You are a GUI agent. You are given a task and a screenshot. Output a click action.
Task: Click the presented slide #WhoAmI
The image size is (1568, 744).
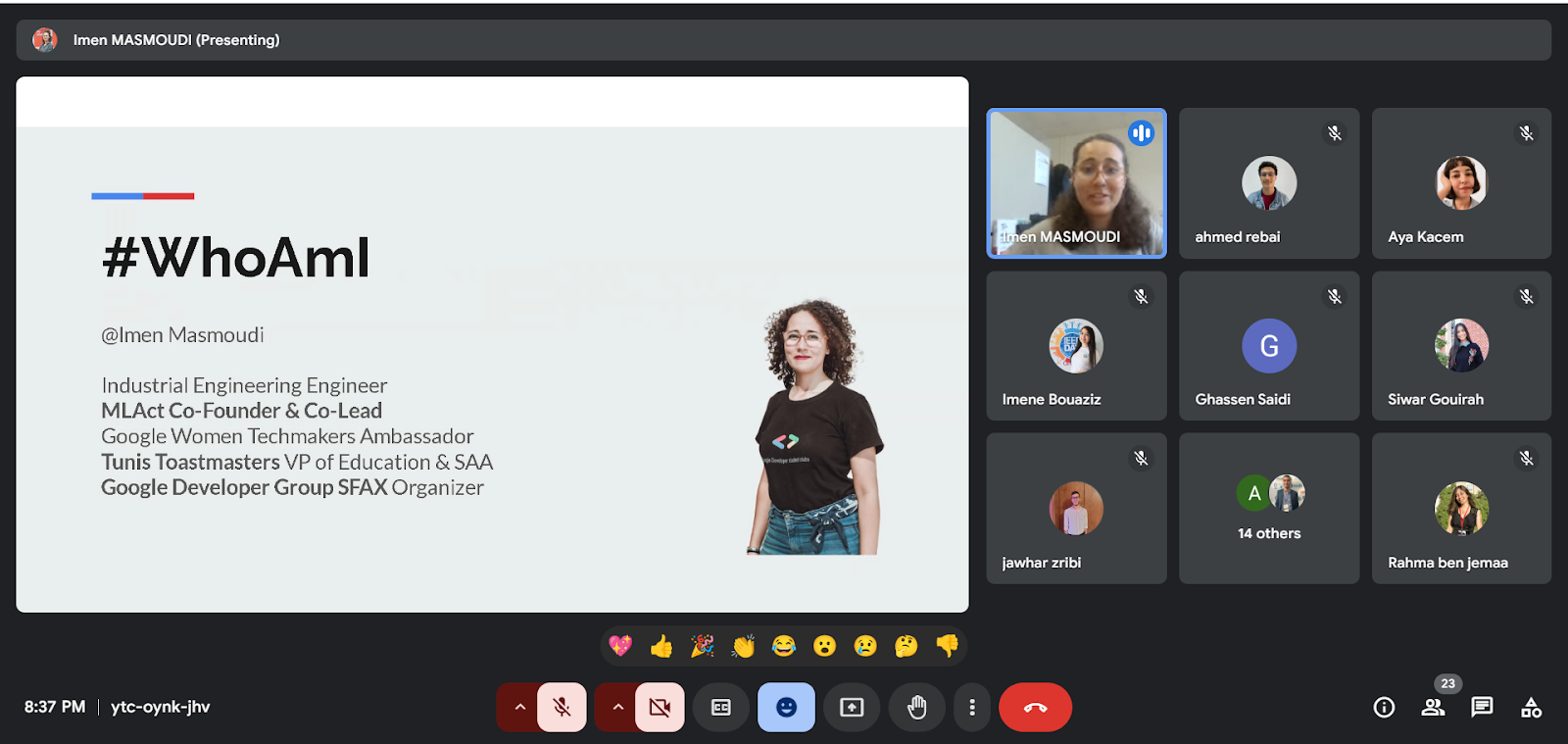click(x=492, y=345)
